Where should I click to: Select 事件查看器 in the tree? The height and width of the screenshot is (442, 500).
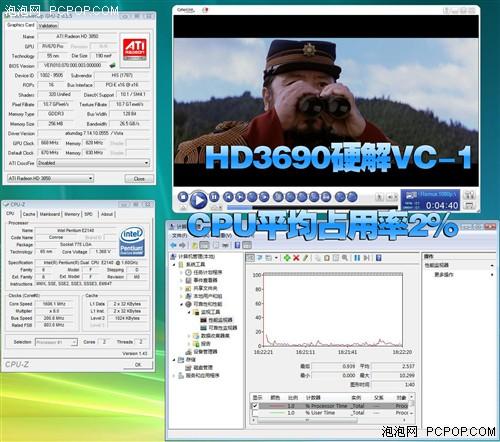click(205, 280)
